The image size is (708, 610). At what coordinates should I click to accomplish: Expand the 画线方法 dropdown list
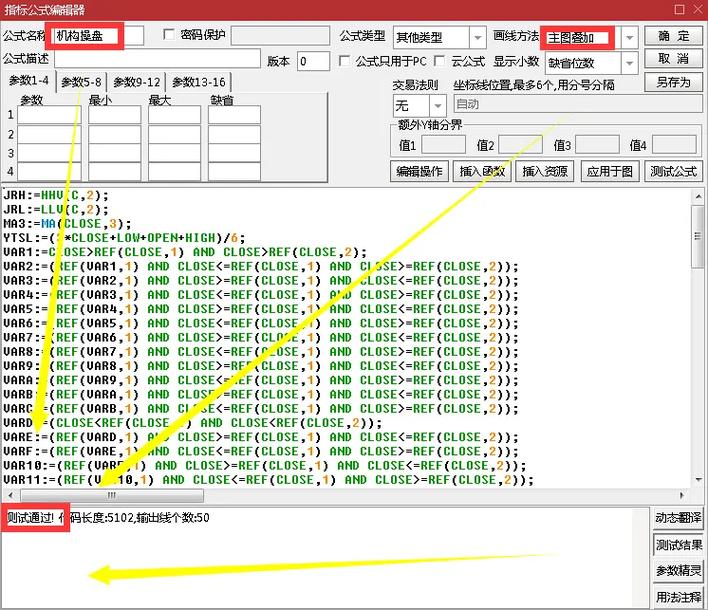click(x=629, y=38)
